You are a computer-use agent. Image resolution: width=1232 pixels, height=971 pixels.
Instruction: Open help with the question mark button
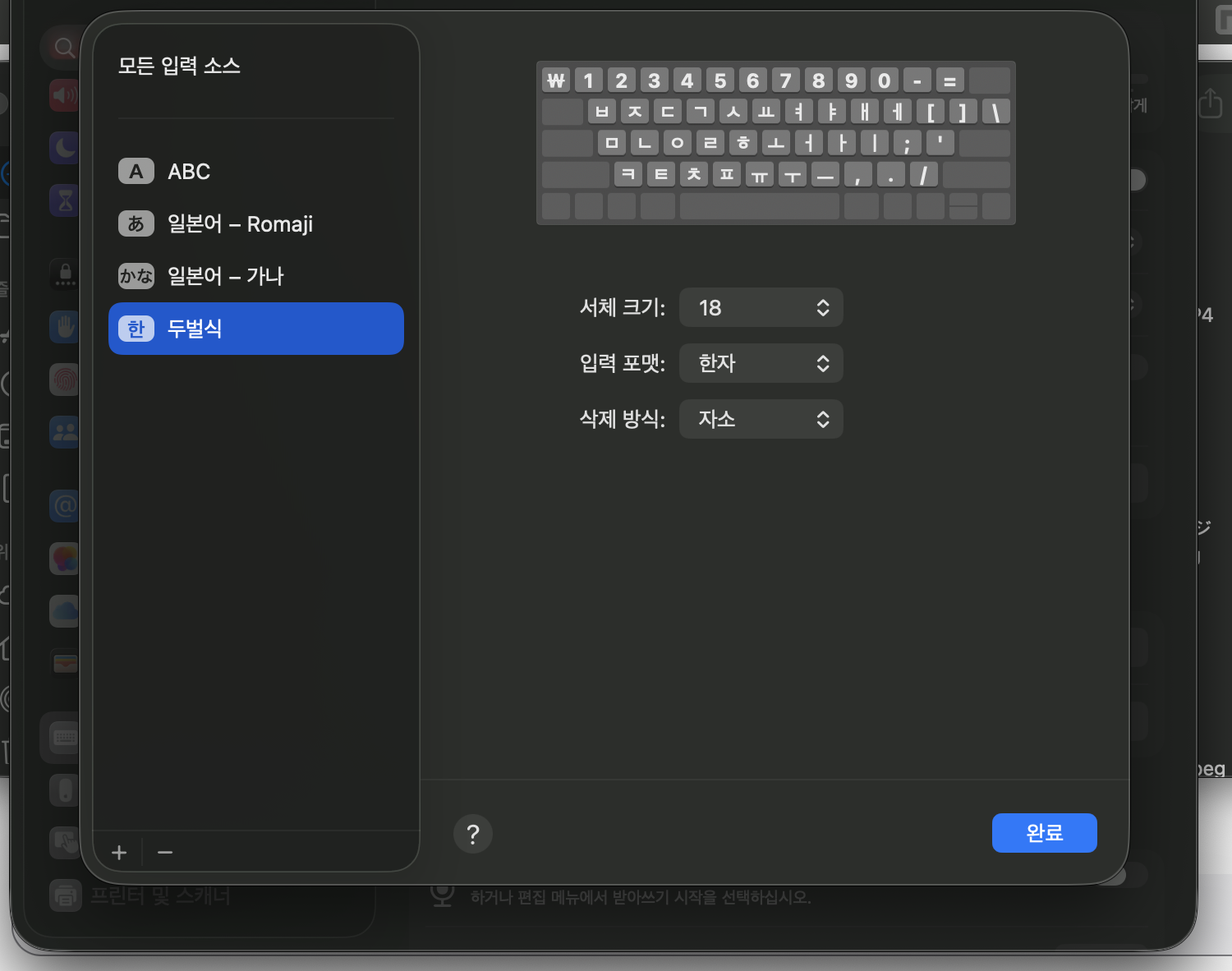coord(473,834)
